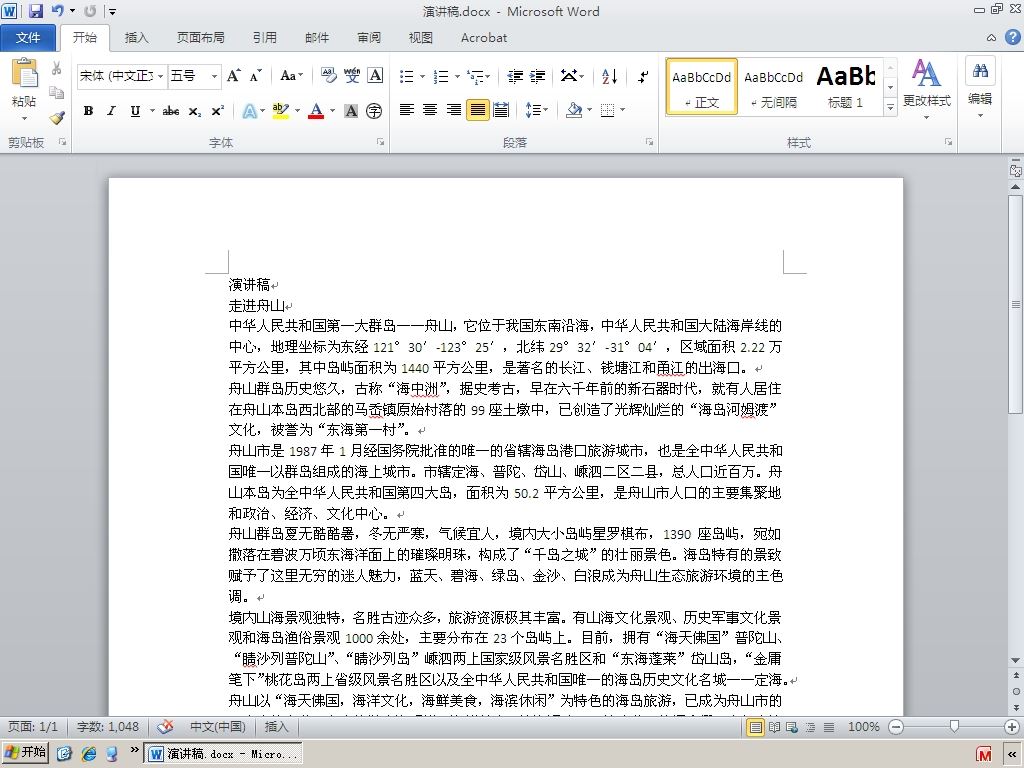Switch to the Acrobat tab

(x=484, y=38)
